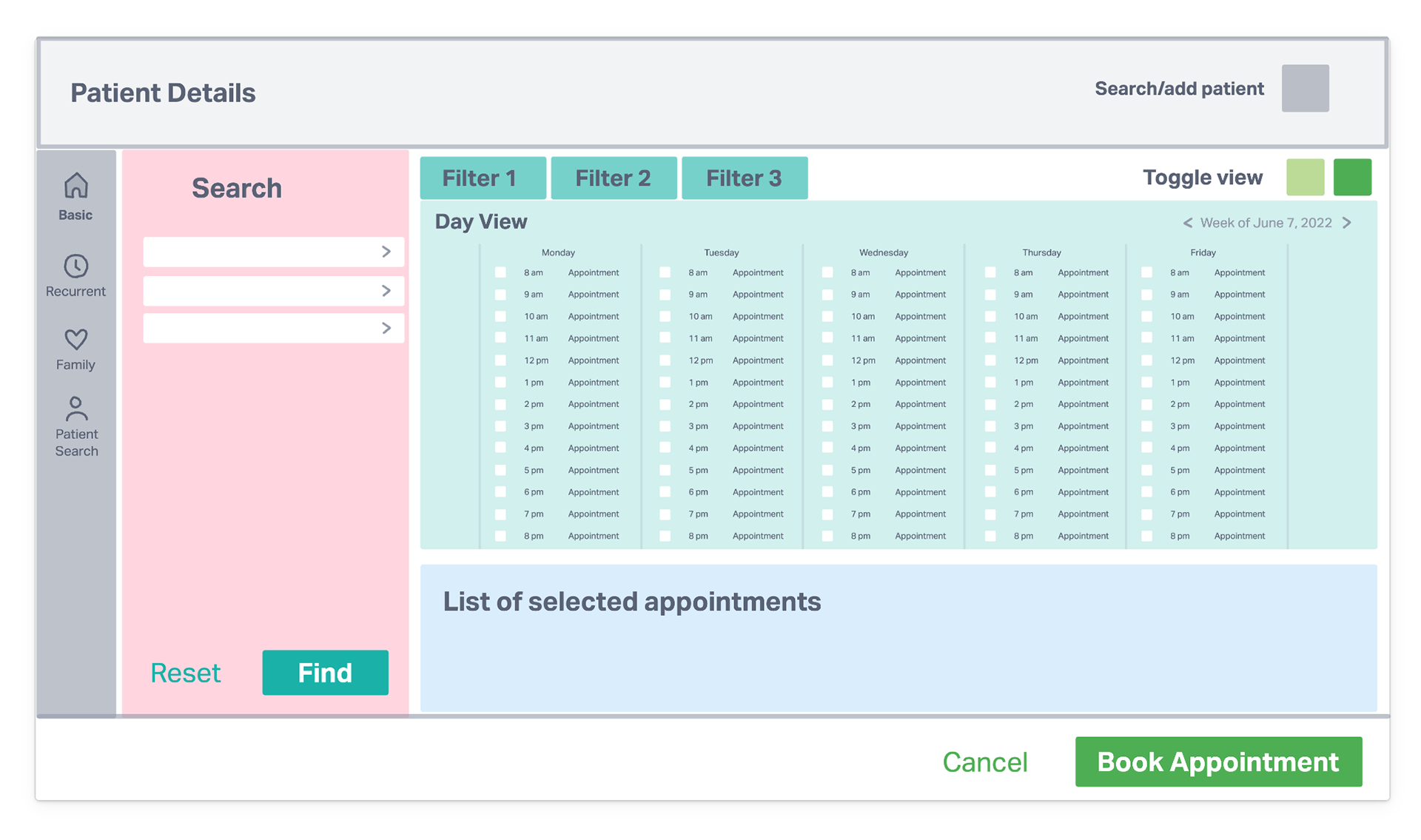
Task: Select the Recurrent clock icon
Action: [75, 266]
